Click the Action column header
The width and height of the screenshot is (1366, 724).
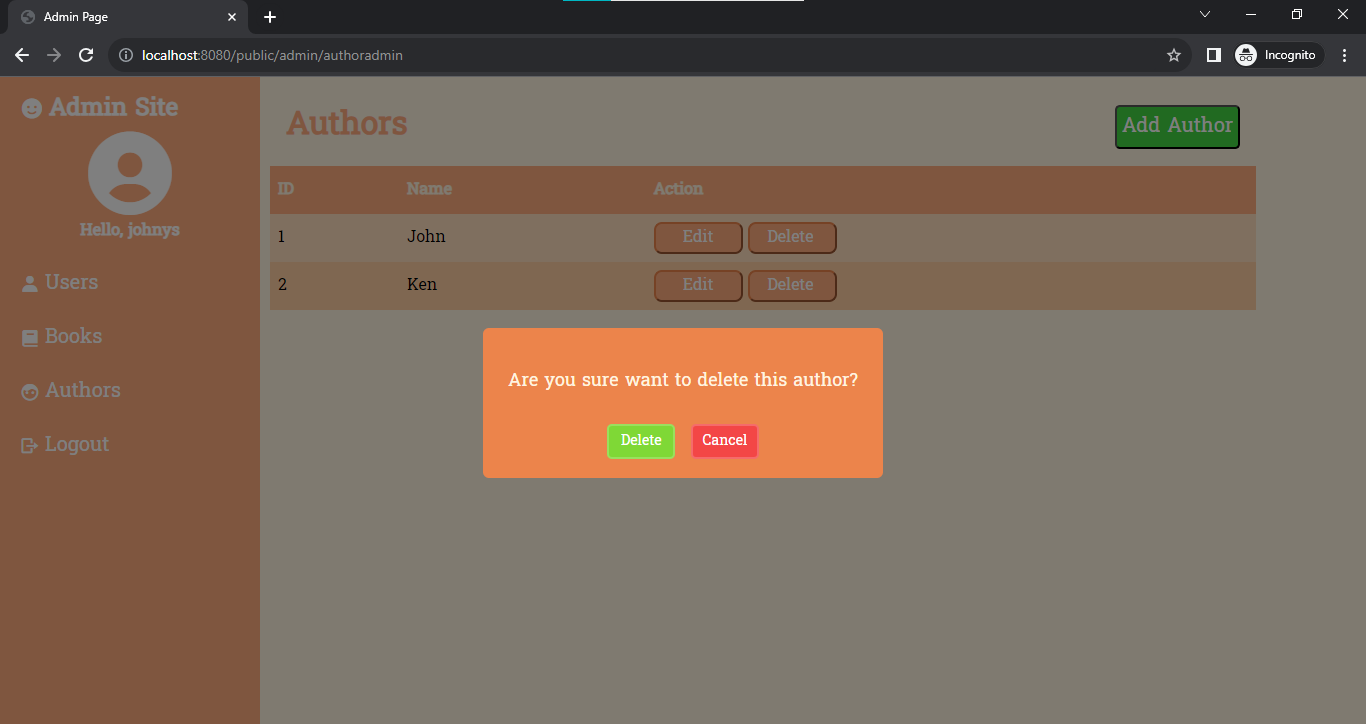[x=678, y=188]
